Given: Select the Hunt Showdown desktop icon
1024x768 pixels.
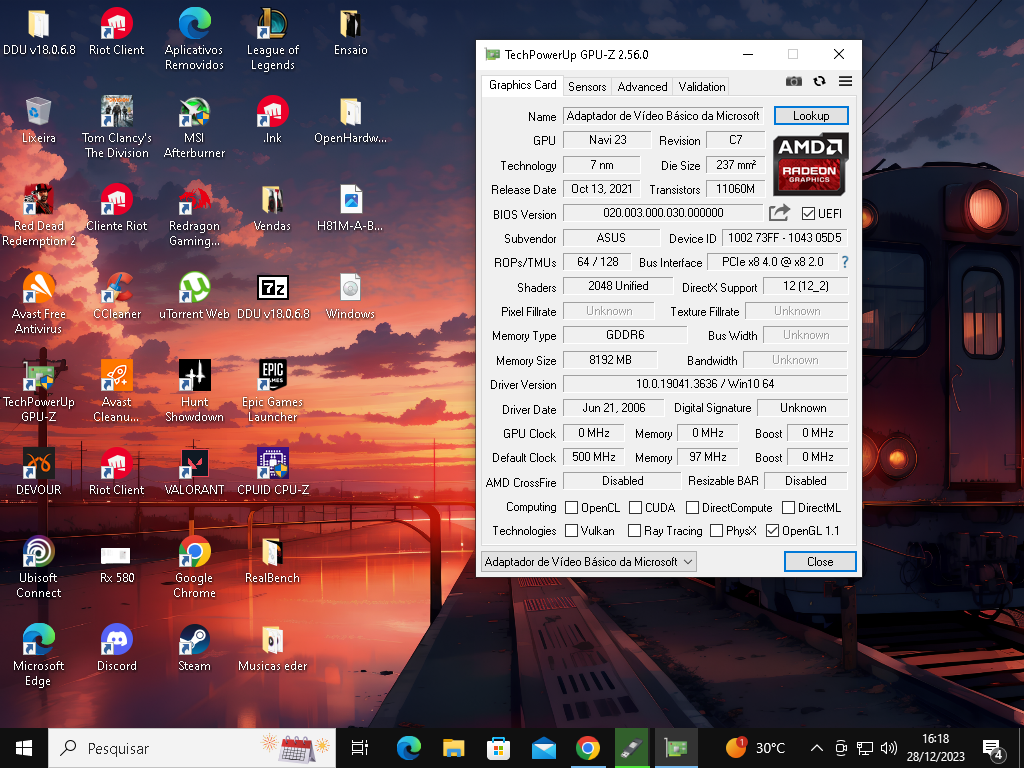Looking at the screenshot, I should tap(194, 391).
